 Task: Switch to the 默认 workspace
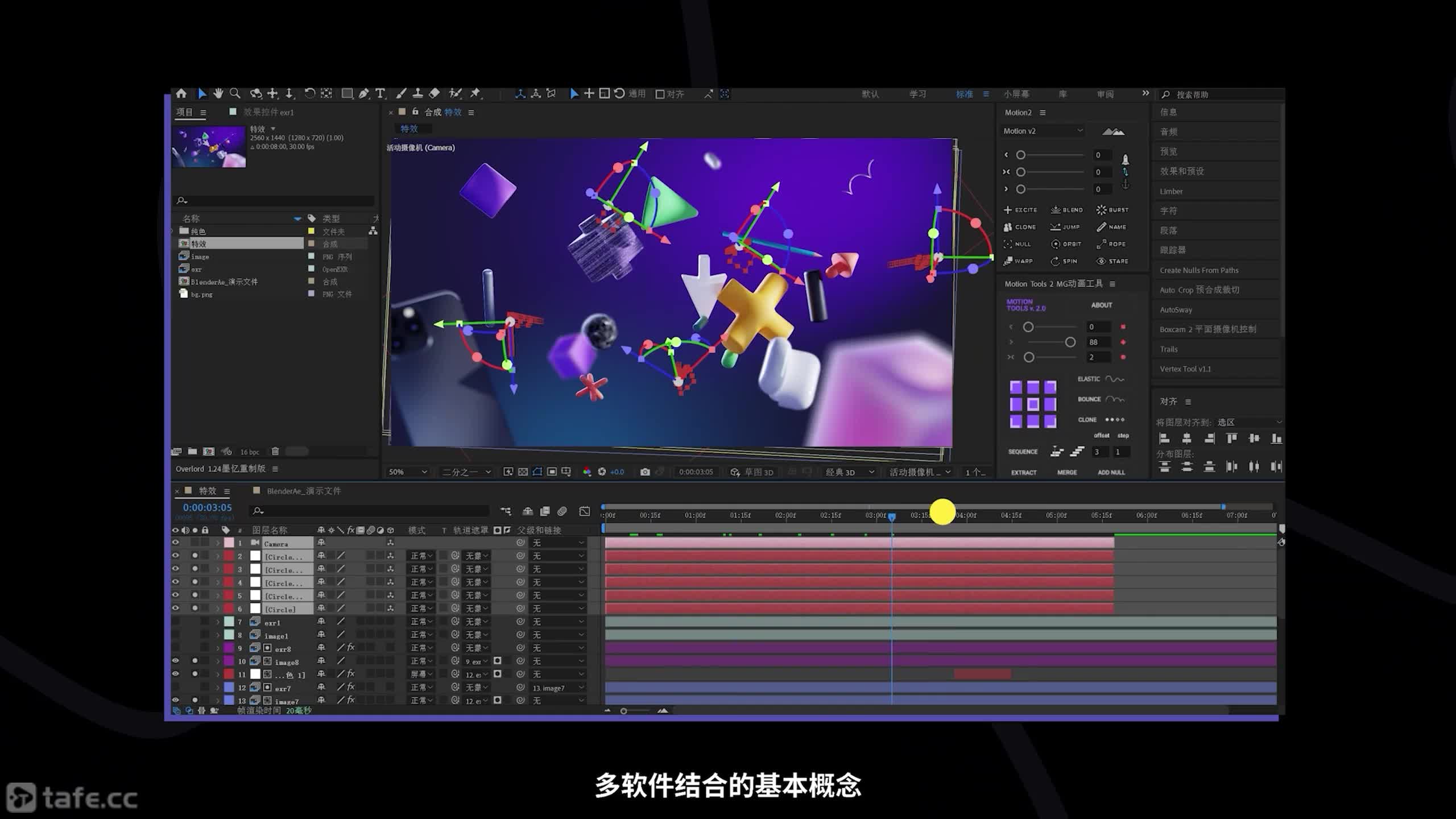point(870,94)
